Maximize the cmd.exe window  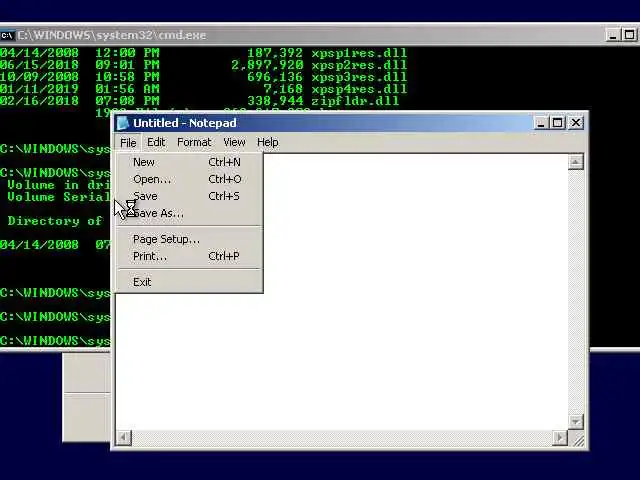click(x=630, y=35)
